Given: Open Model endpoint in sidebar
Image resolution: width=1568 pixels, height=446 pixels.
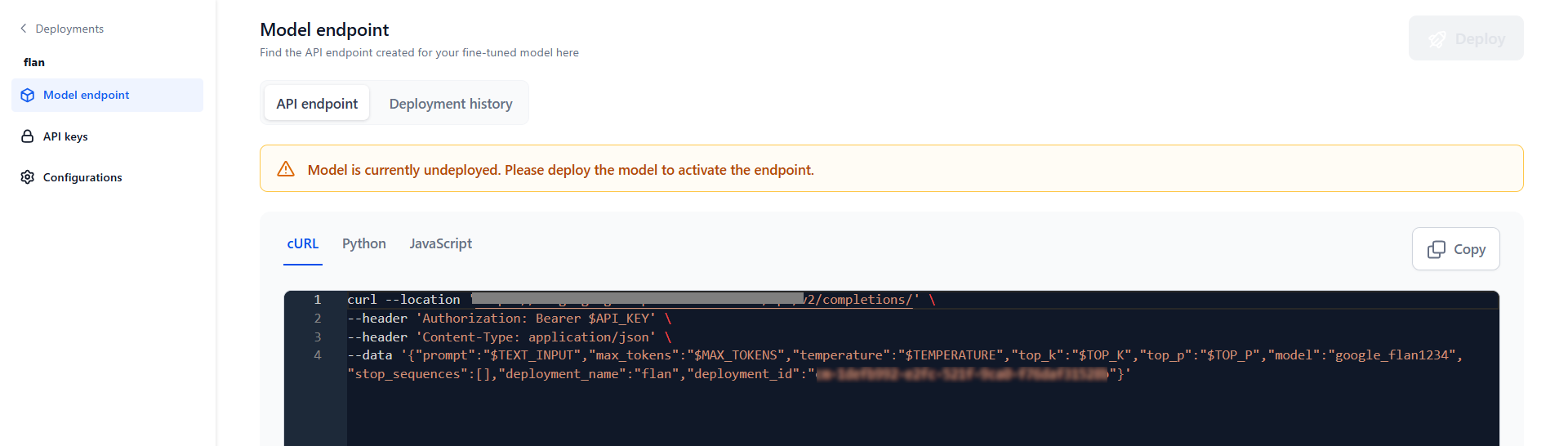Looking at the screenshot, I should click(86, 96).
